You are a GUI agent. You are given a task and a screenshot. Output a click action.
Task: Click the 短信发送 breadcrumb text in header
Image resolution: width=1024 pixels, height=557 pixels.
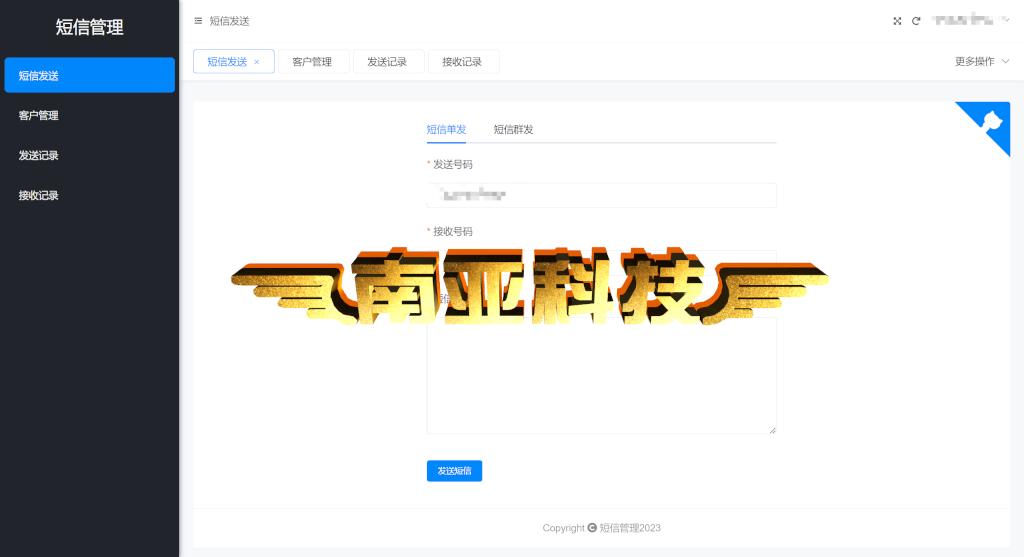click(x=229, y=21)
